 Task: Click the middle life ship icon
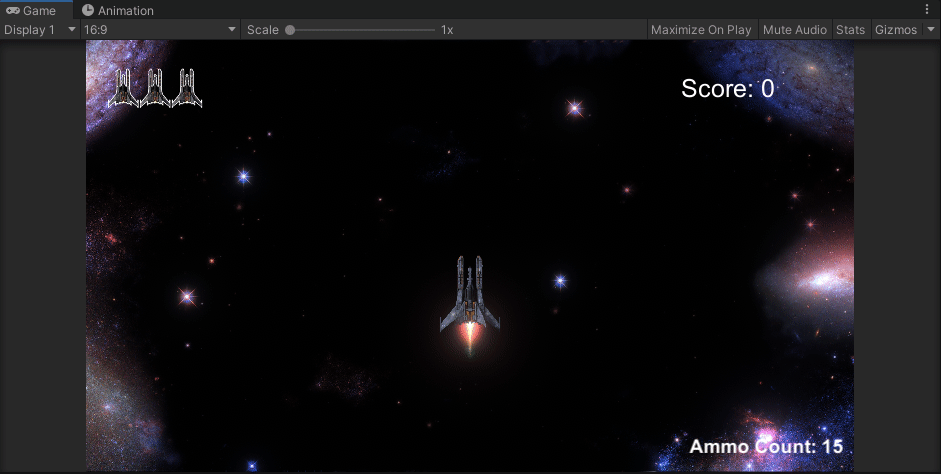click(155, 88)
